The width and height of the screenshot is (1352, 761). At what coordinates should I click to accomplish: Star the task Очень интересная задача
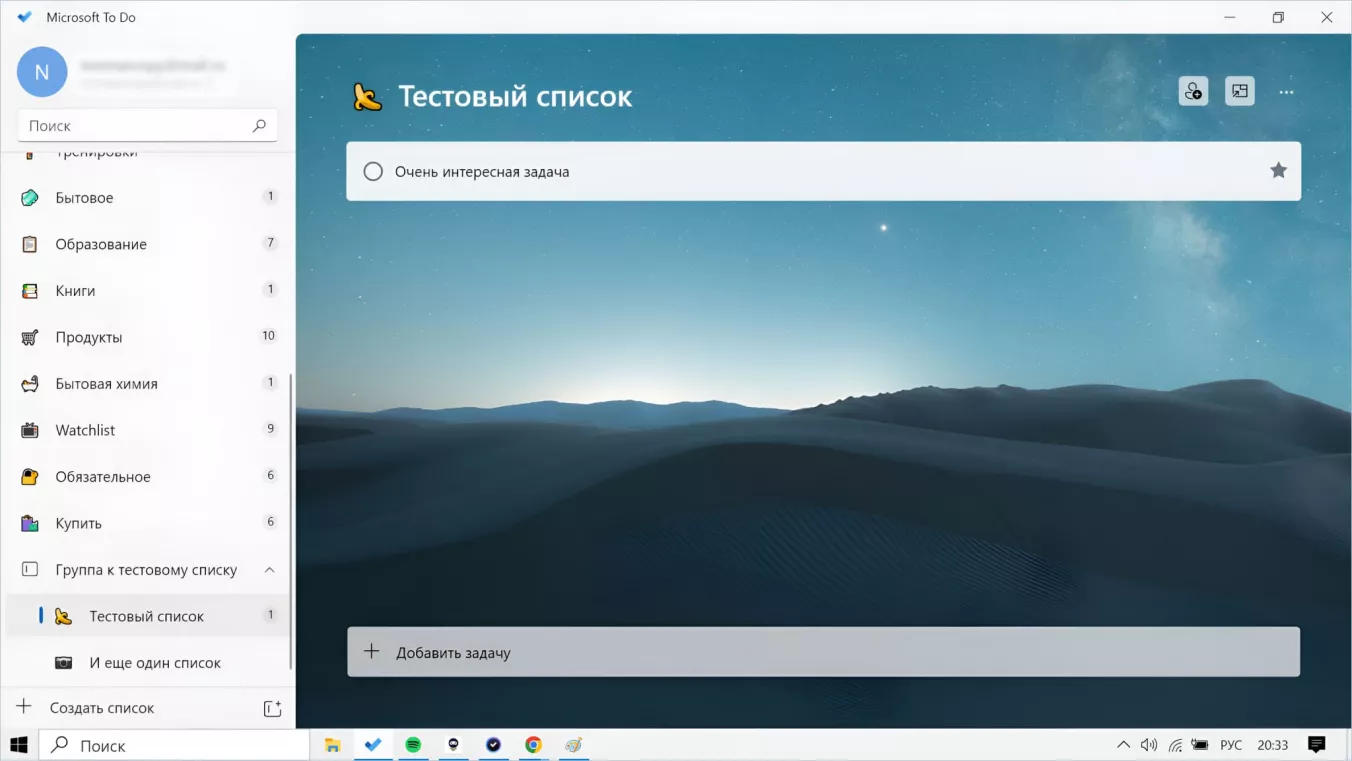pos(1278,171)
